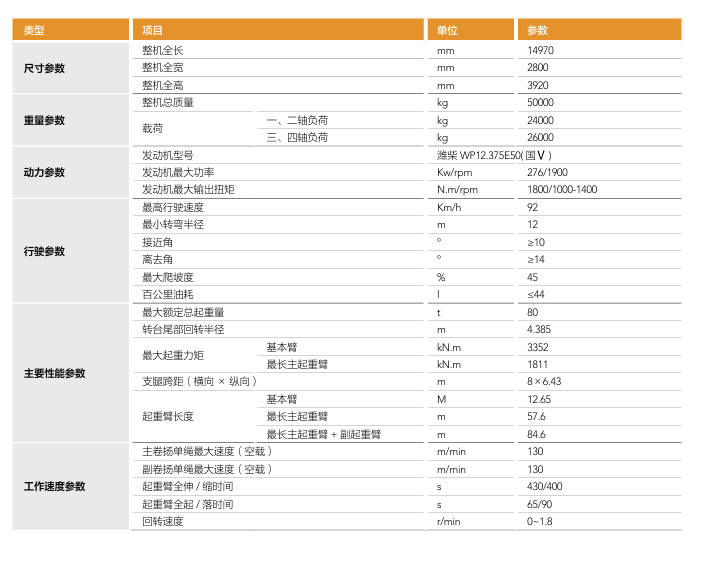The height and width of the screenshot is (563, 701).
Task: Click the value 1811
Action: pos(537,364)
